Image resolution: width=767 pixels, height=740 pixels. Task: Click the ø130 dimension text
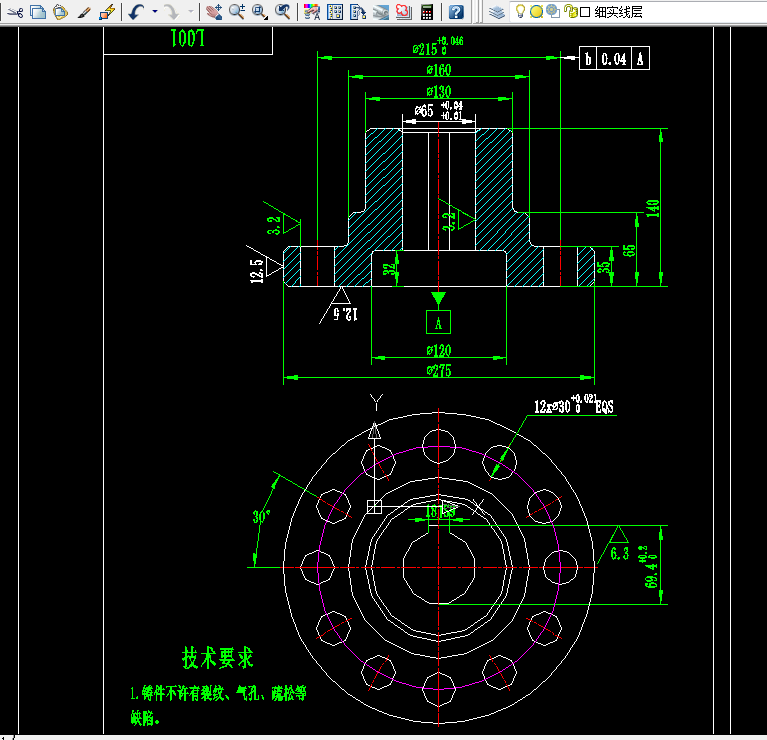tap(439, 91)
